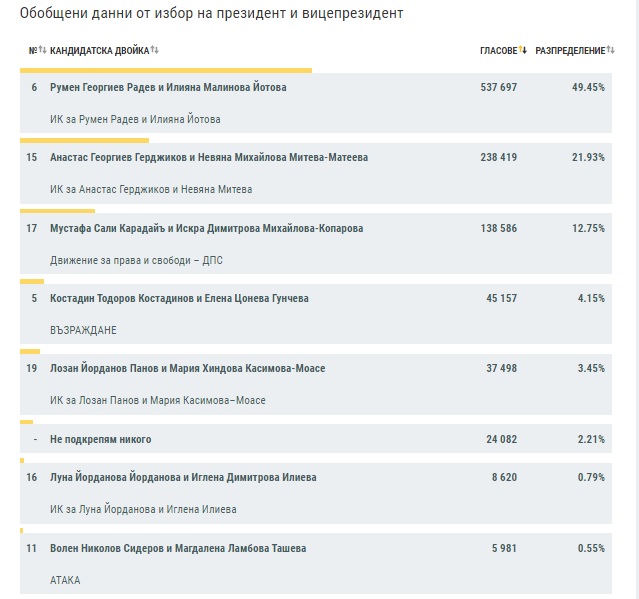This screenshot has width=639, height=599.
Task: Select Костадин Тодоров Костадинов candidate row
Action: pos(316,314)
